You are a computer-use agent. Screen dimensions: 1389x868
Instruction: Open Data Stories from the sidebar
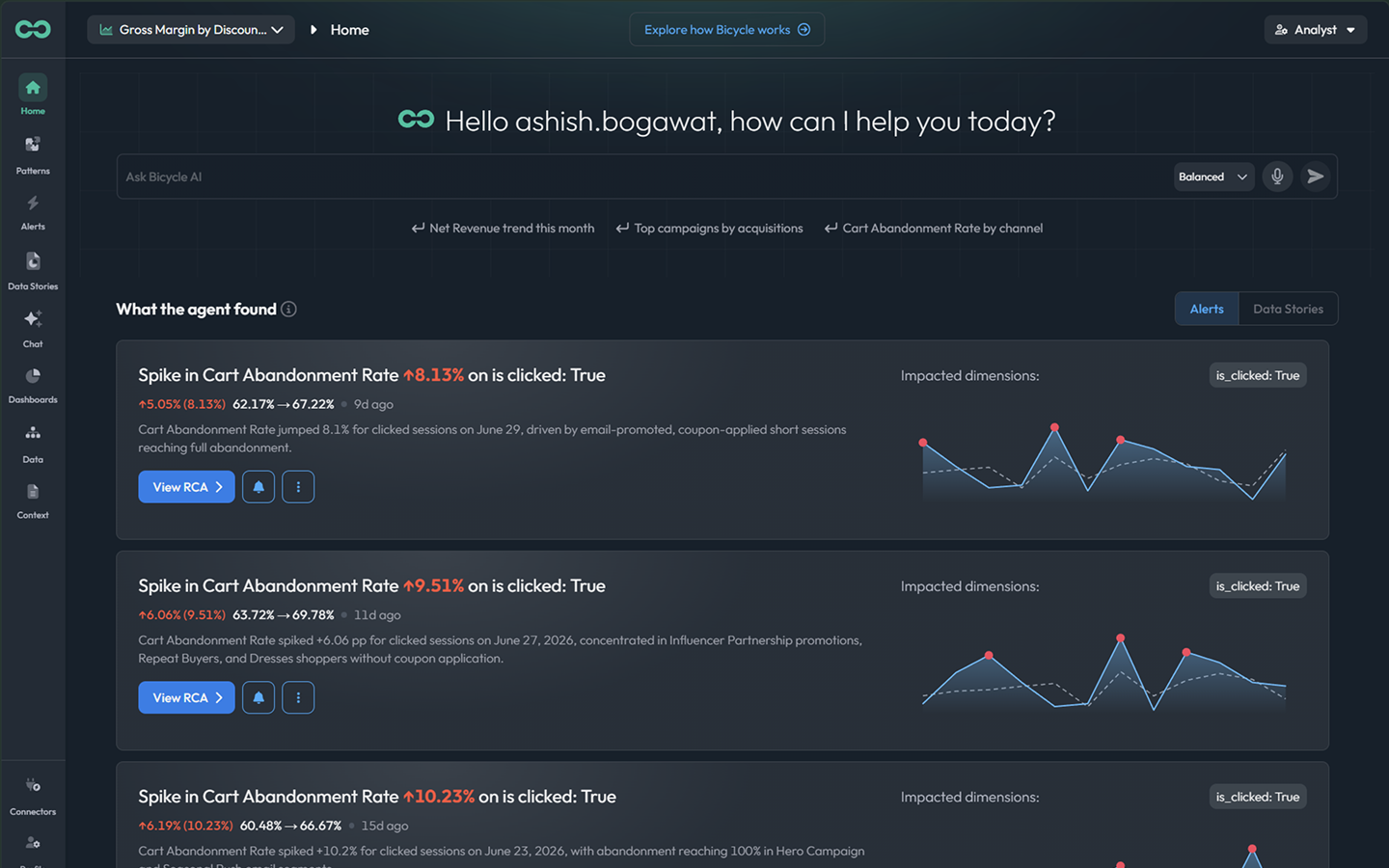point(33,270)
